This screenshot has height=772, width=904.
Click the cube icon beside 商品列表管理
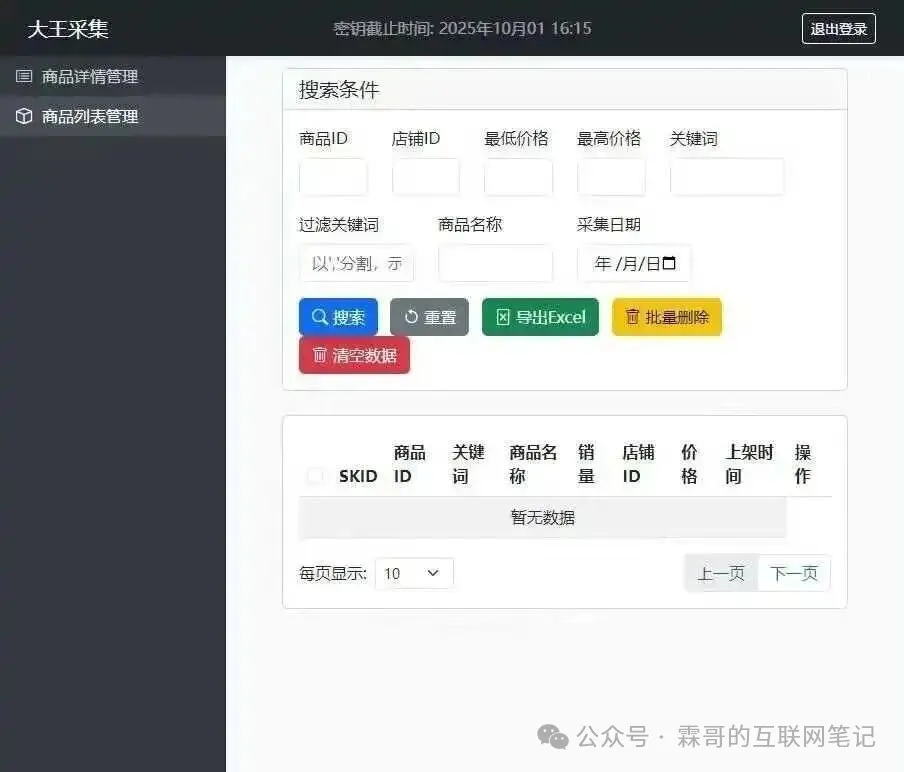tap(24, 117)
